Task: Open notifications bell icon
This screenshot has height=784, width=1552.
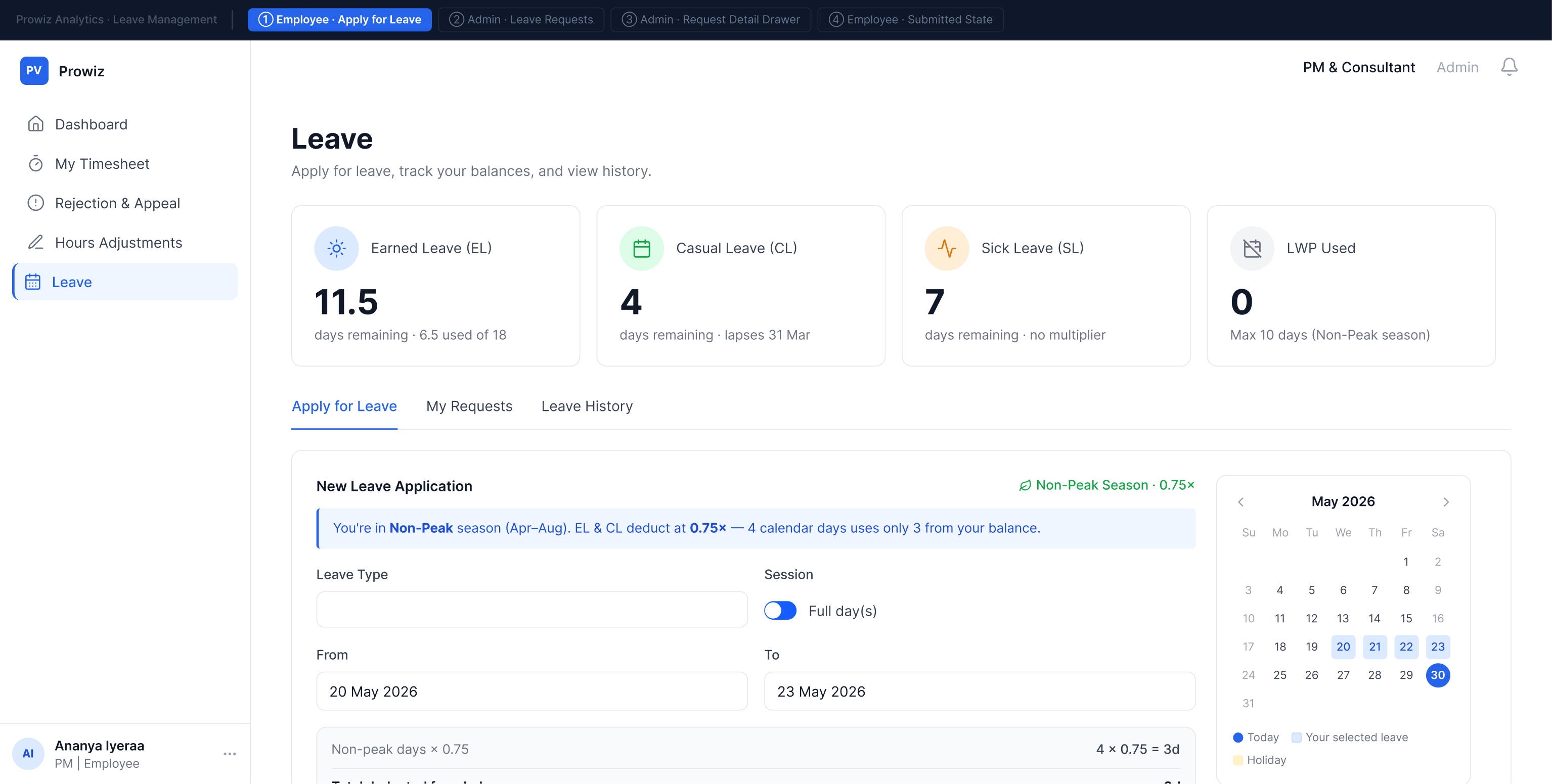Action: (1509, 67)
